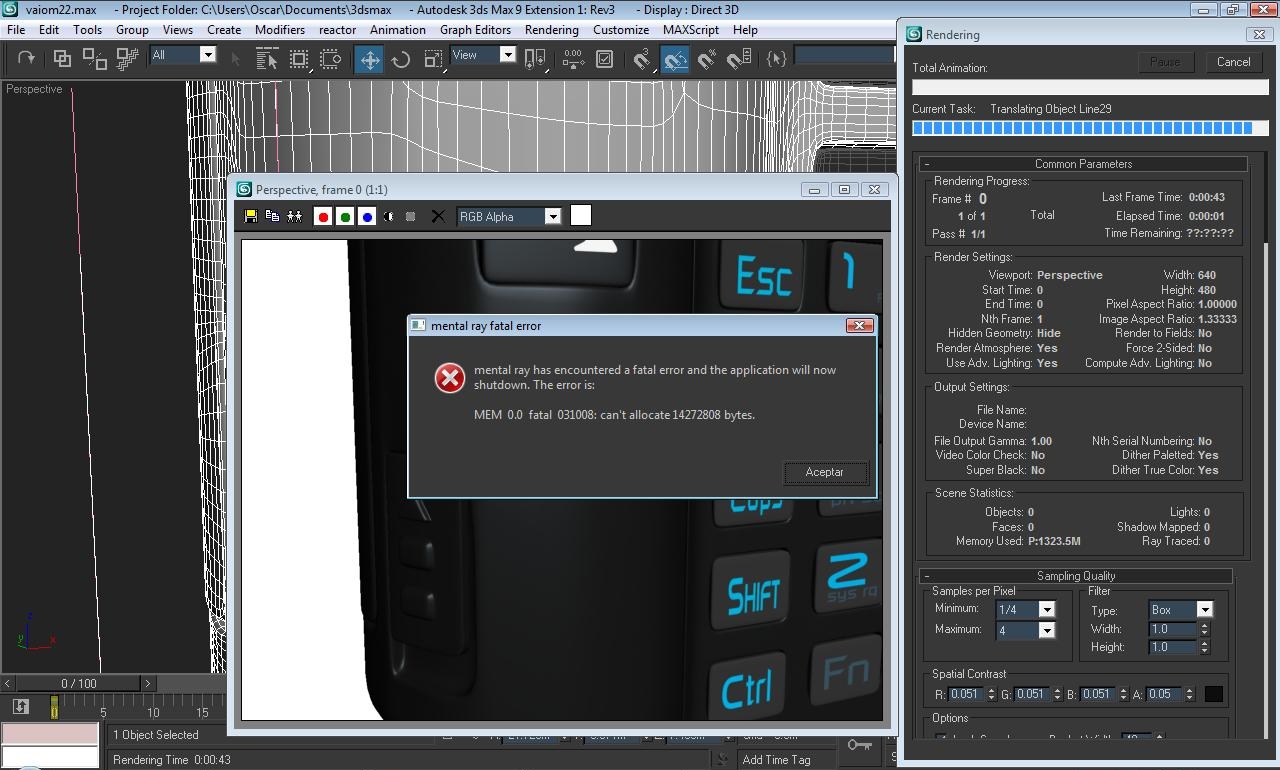This screenshot has height=770, width=1280.
Task: Toggle the Percent Snap icon
Action: point(707,58)
